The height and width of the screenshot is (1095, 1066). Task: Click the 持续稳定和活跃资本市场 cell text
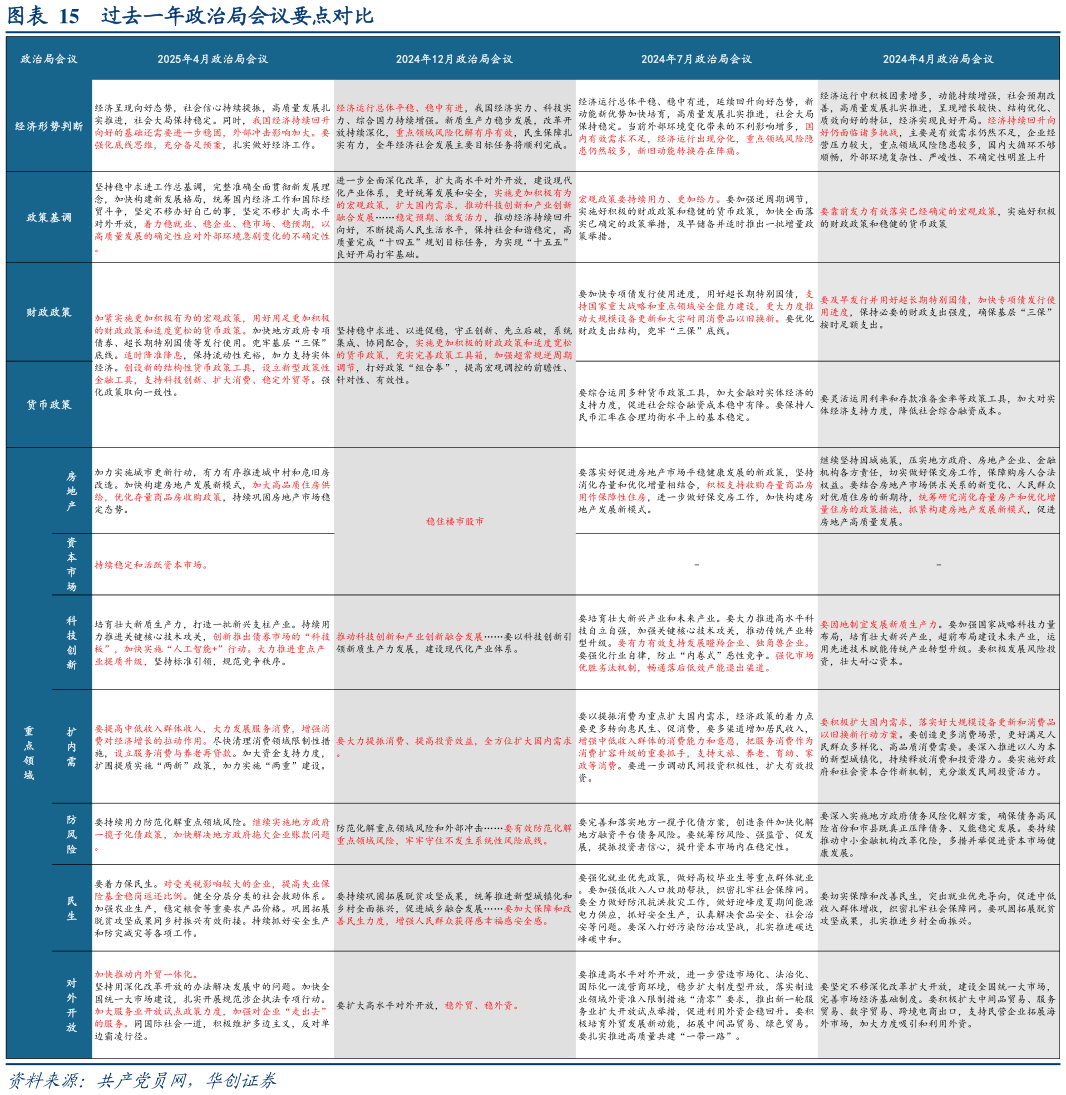151,565
